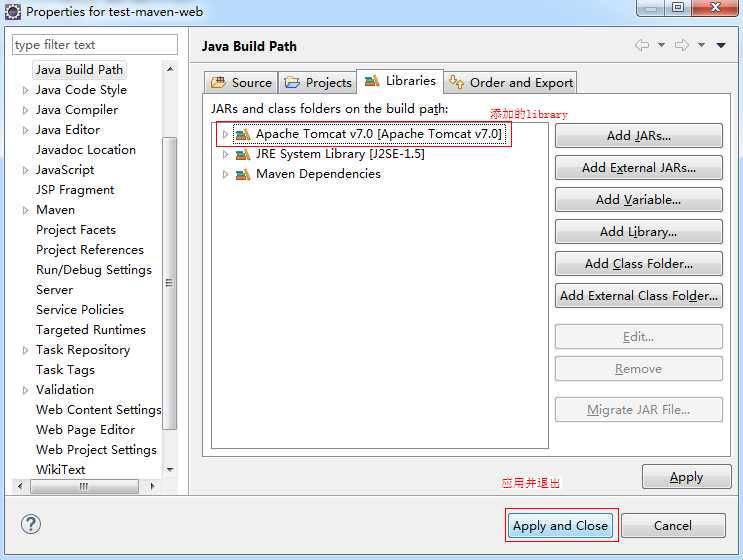This screenshot has height=560, width=743.
Task: Click the Add Variable... button
Action: (x=639, y=199)
